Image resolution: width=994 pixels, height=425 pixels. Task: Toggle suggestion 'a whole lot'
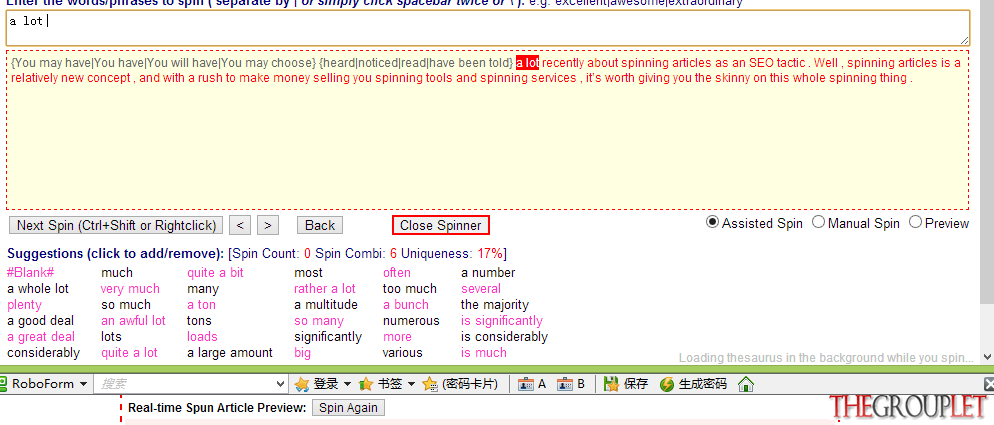38,289
